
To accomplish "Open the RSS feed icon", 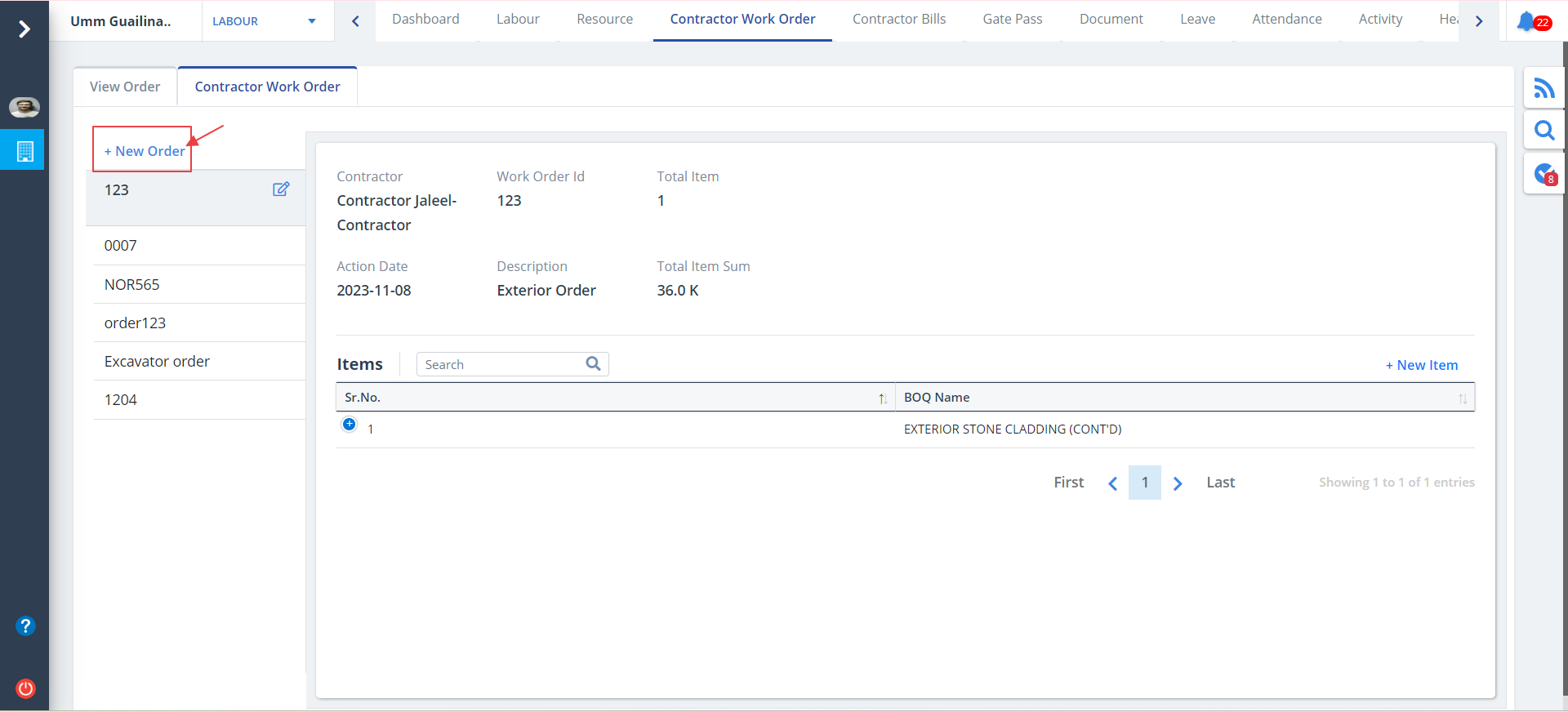I will coord(1543,87).
